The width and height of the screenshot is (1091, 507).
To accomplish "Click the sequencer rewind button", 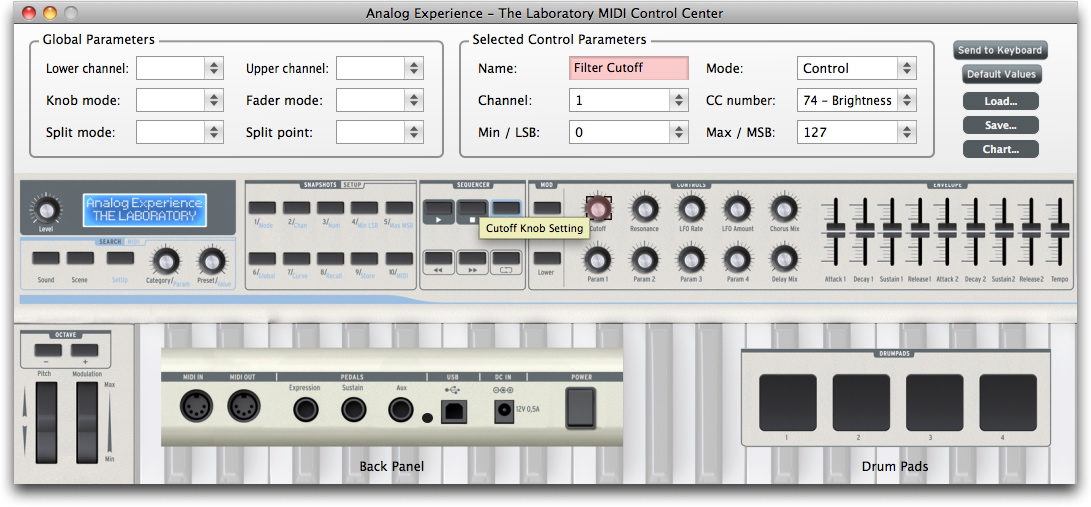I will pyautogui.click(x=438, y=262).
